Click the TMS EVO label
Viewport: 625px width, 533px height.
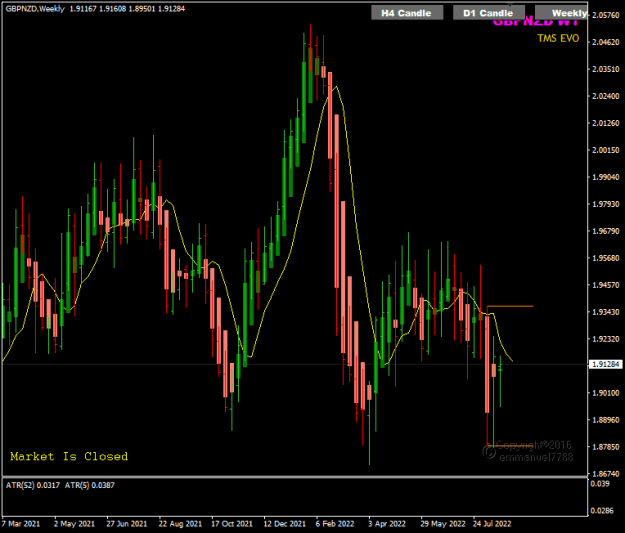point(558,38)
